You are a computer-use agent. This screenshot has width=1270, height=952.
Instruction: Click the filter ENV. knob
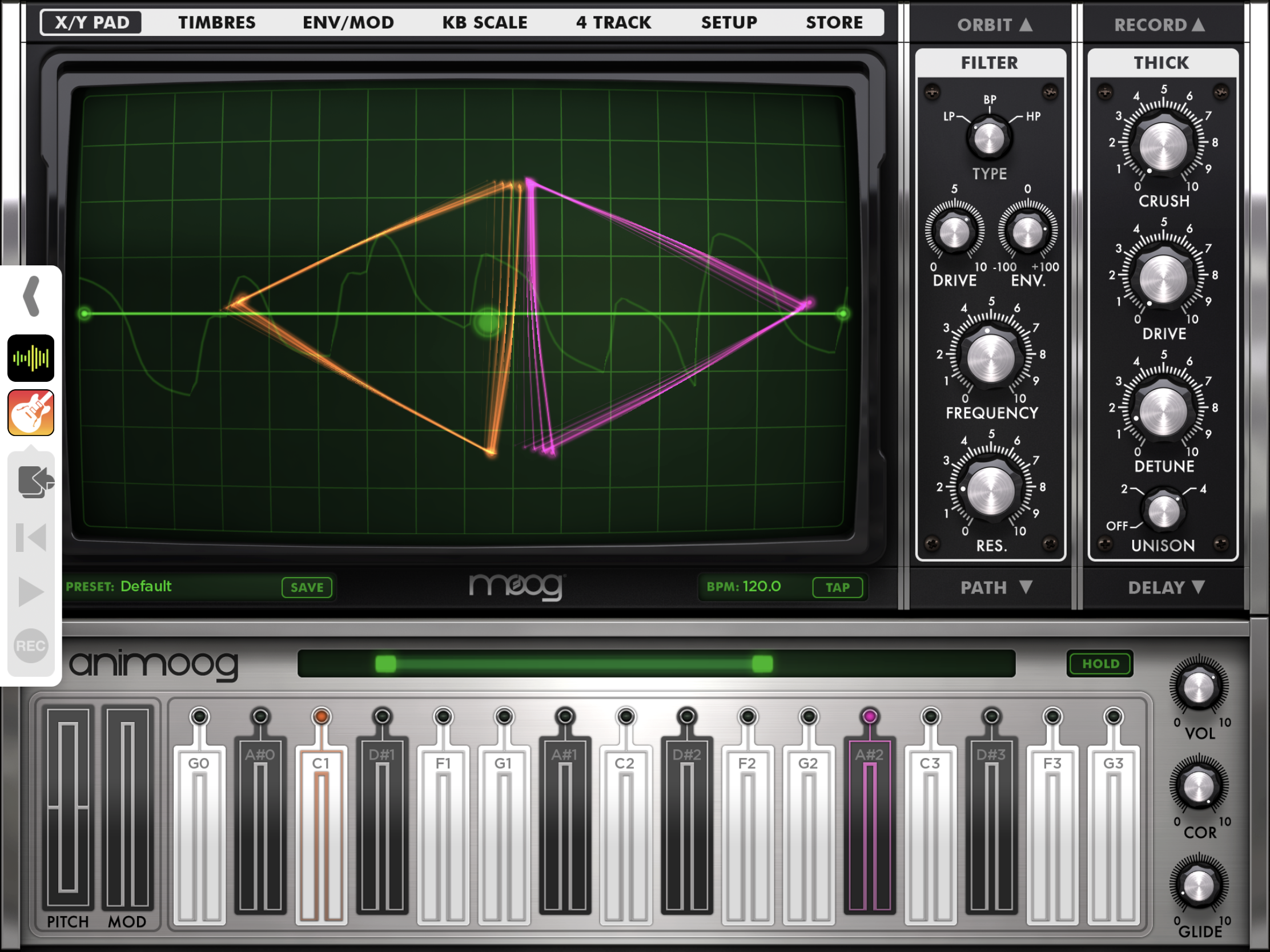coord(1027,232)
